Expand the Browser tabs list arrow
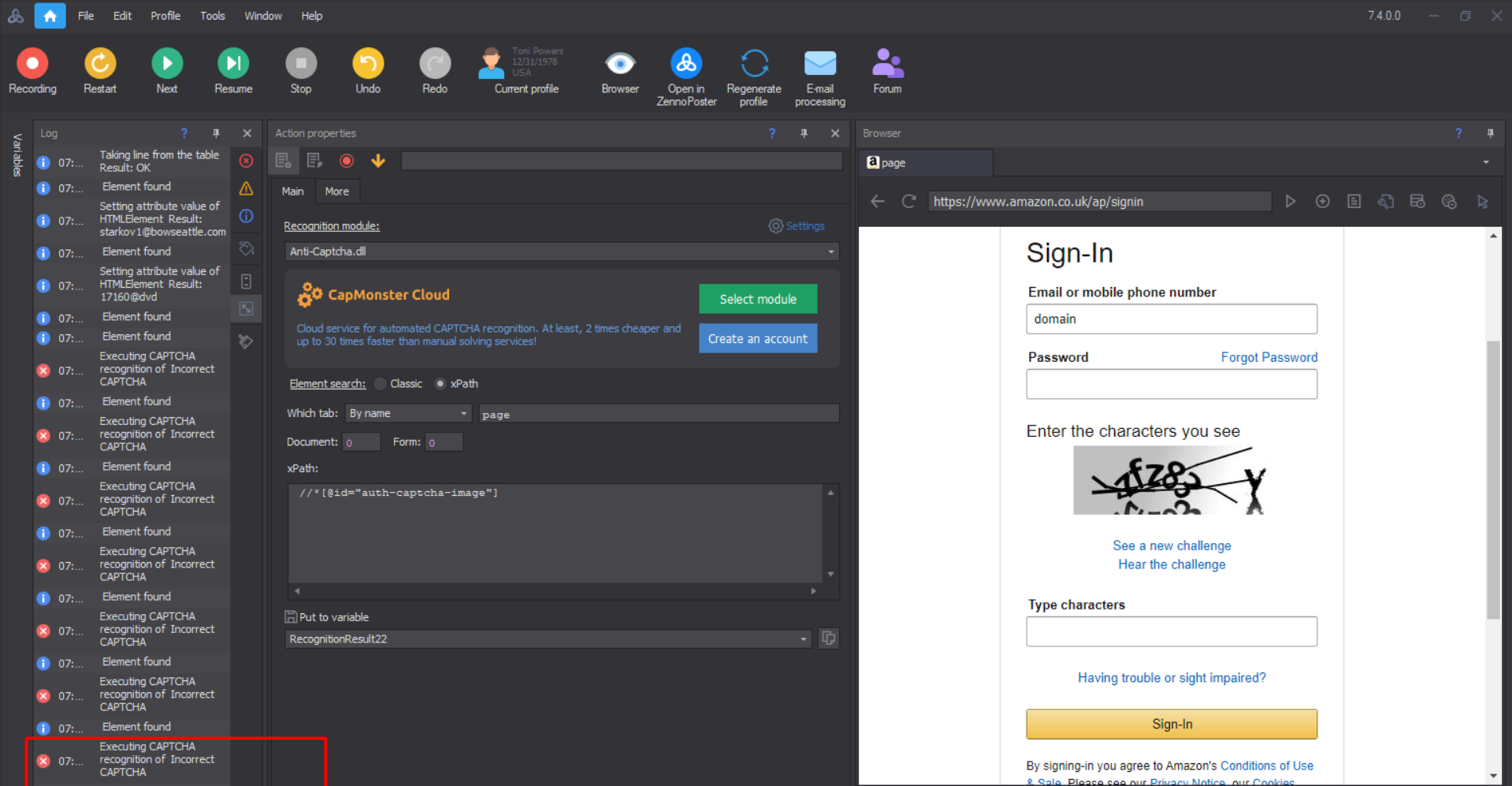This screenshot has height=786, width=1512. (1486, 162)
